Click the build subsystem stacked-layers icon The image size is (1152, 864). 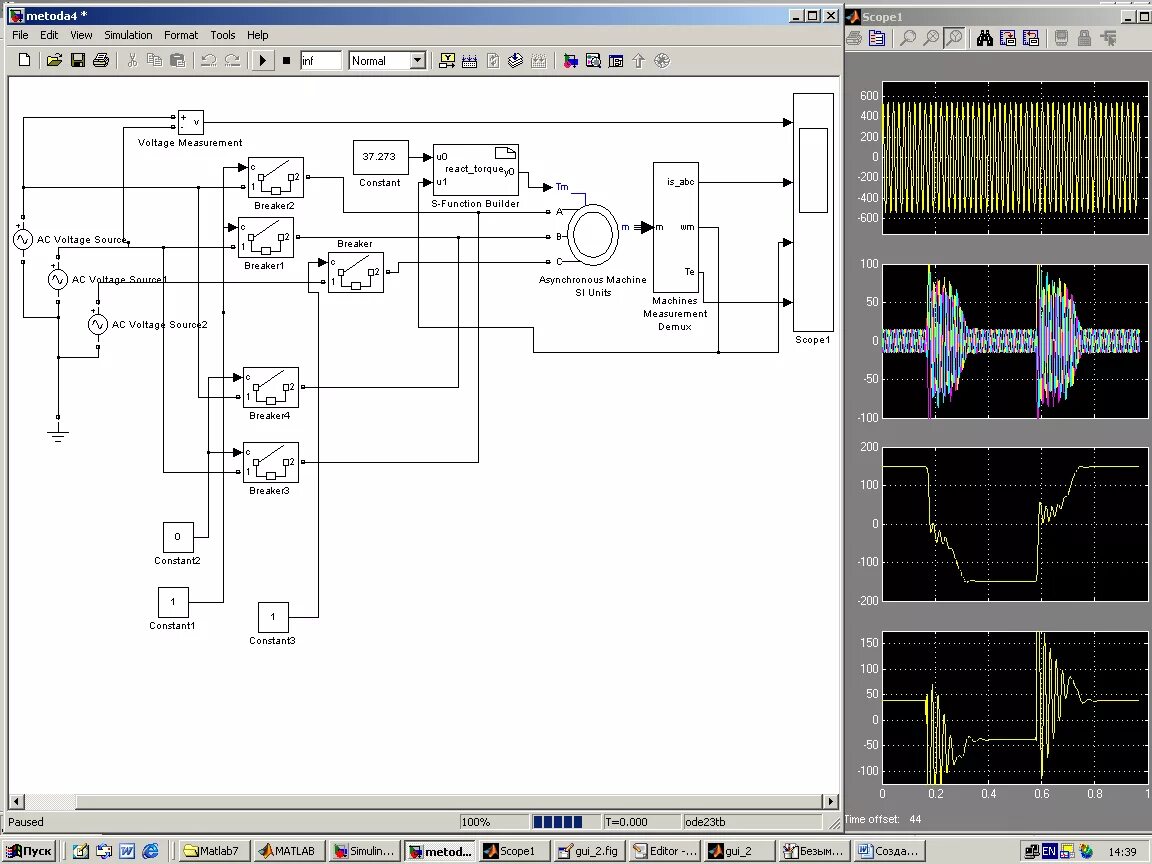(516, 61)
